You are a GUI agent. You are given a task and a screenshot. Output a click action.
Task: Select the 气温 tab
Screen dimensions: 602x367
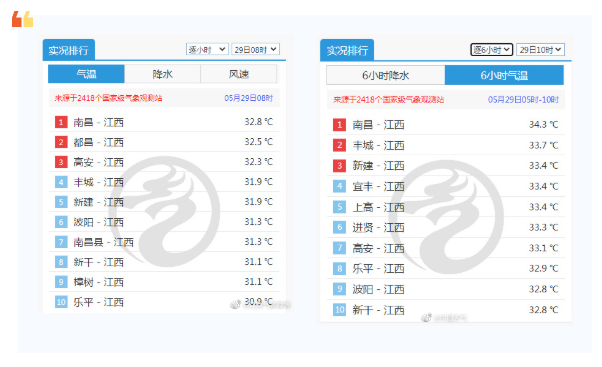click(86, 74)
